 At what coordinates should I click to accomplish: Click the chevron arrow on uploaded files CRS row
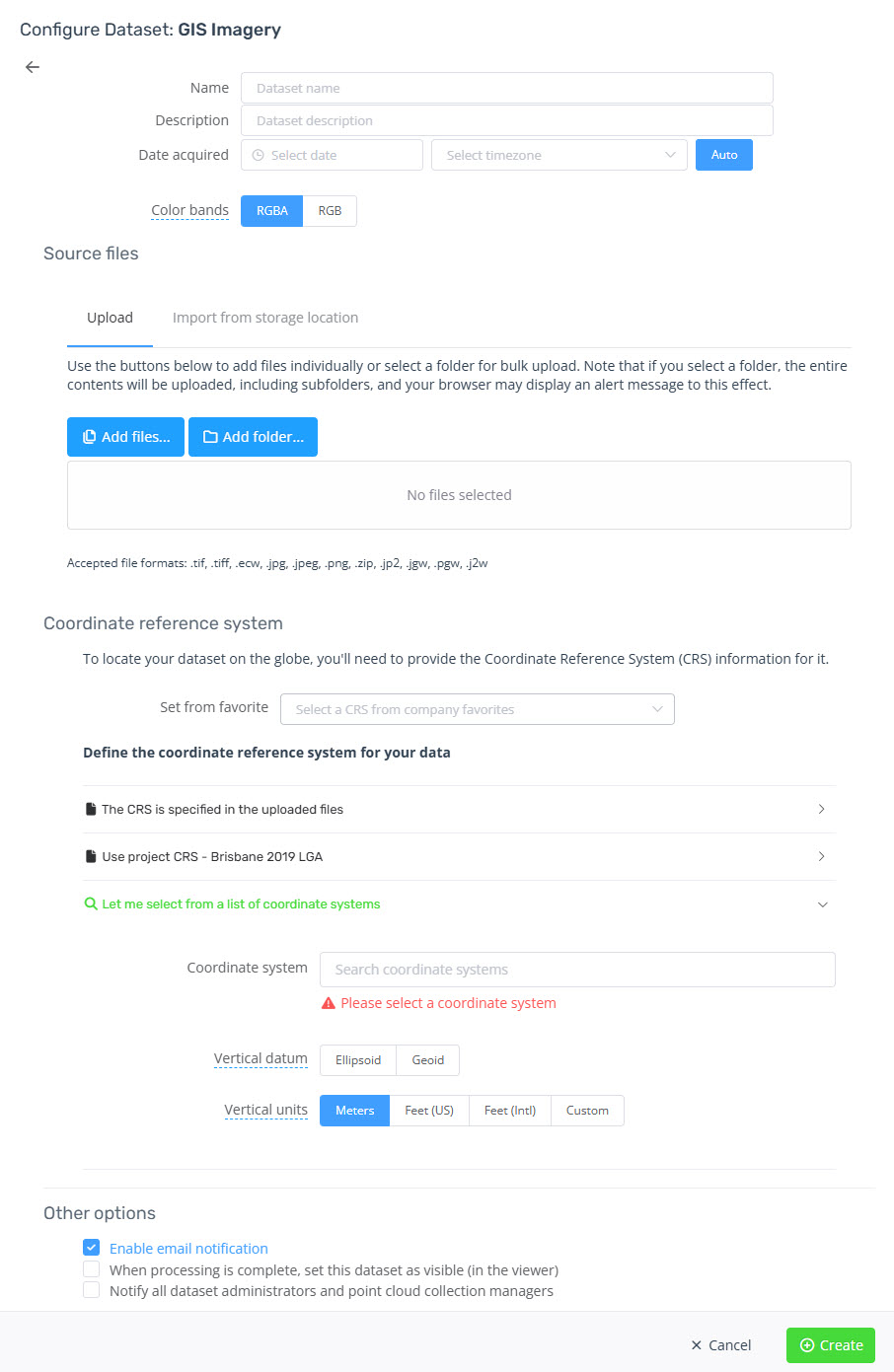[822, 809]
